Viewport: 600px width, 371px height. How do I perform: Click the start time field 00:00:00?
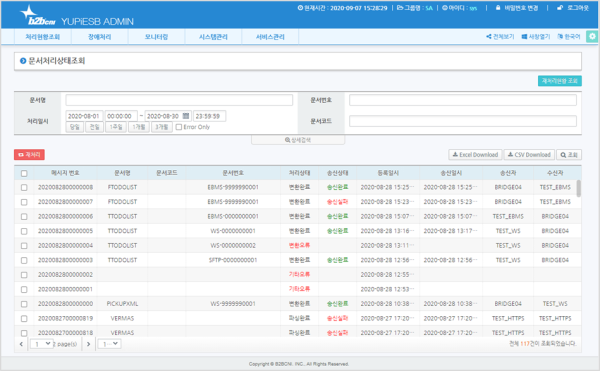(x=121, y=116)
